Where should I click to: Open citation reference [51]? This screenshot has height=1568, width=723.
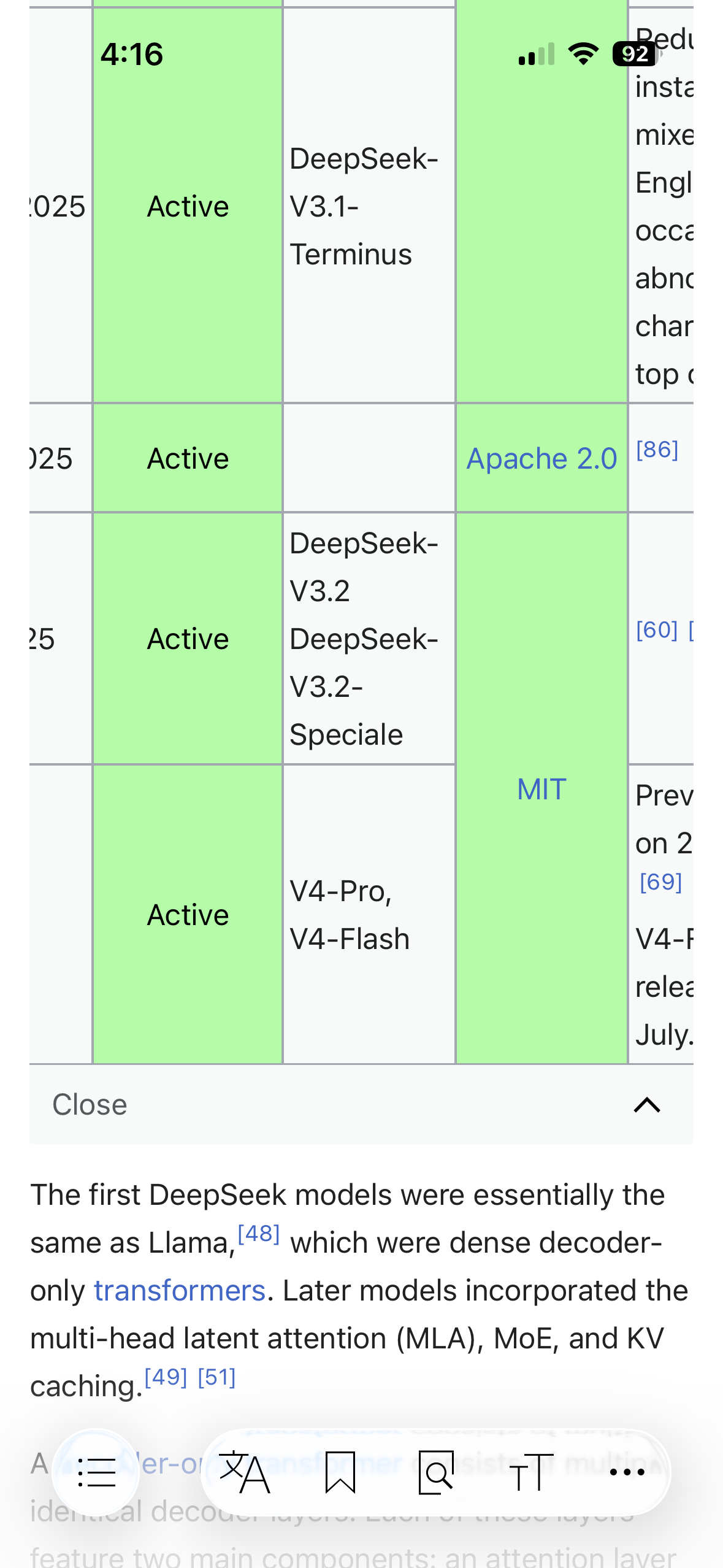pyautogui.click(x=216, y=1377)
